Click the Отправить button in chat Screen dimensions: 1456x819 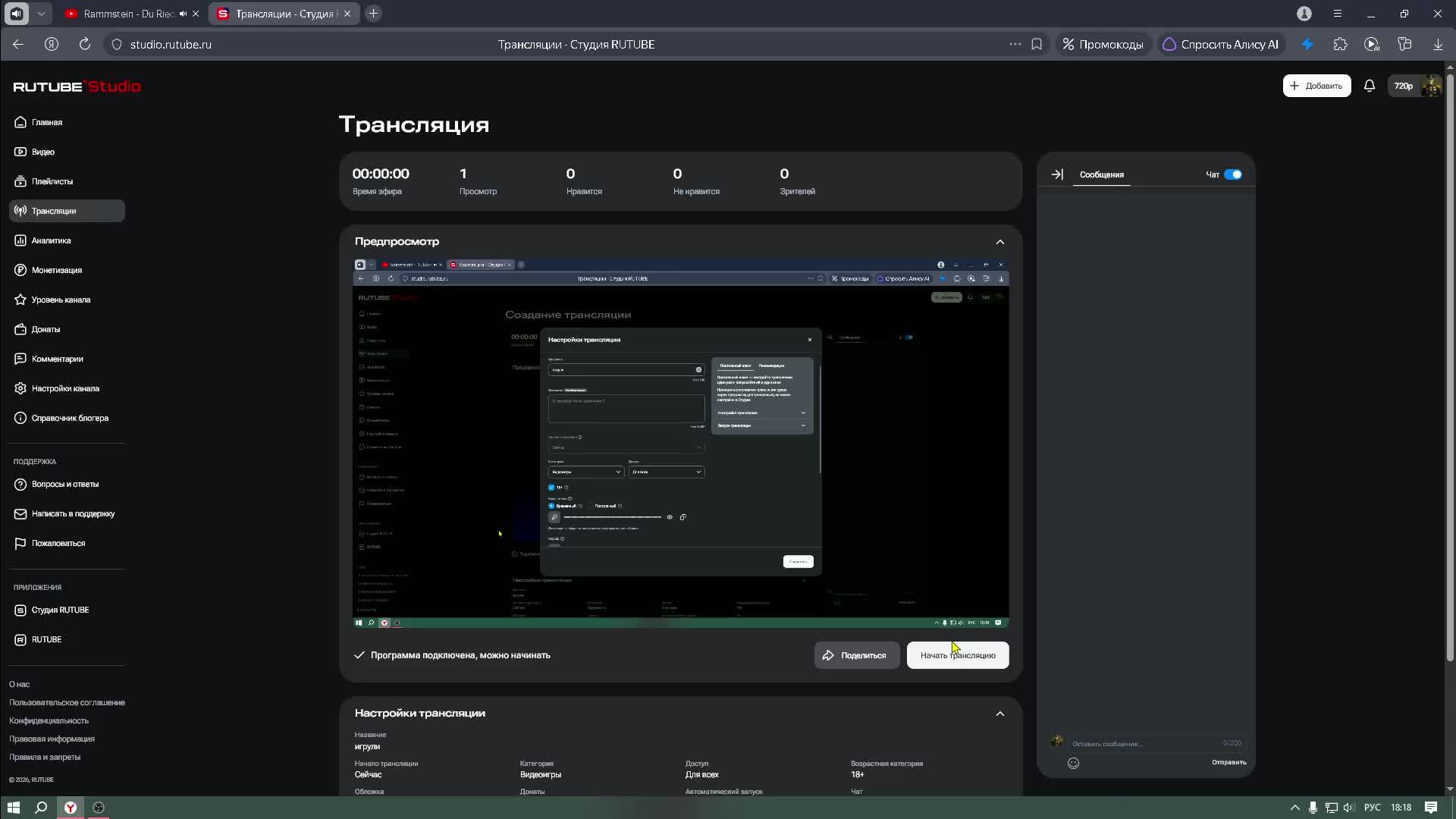[1228, 762]
